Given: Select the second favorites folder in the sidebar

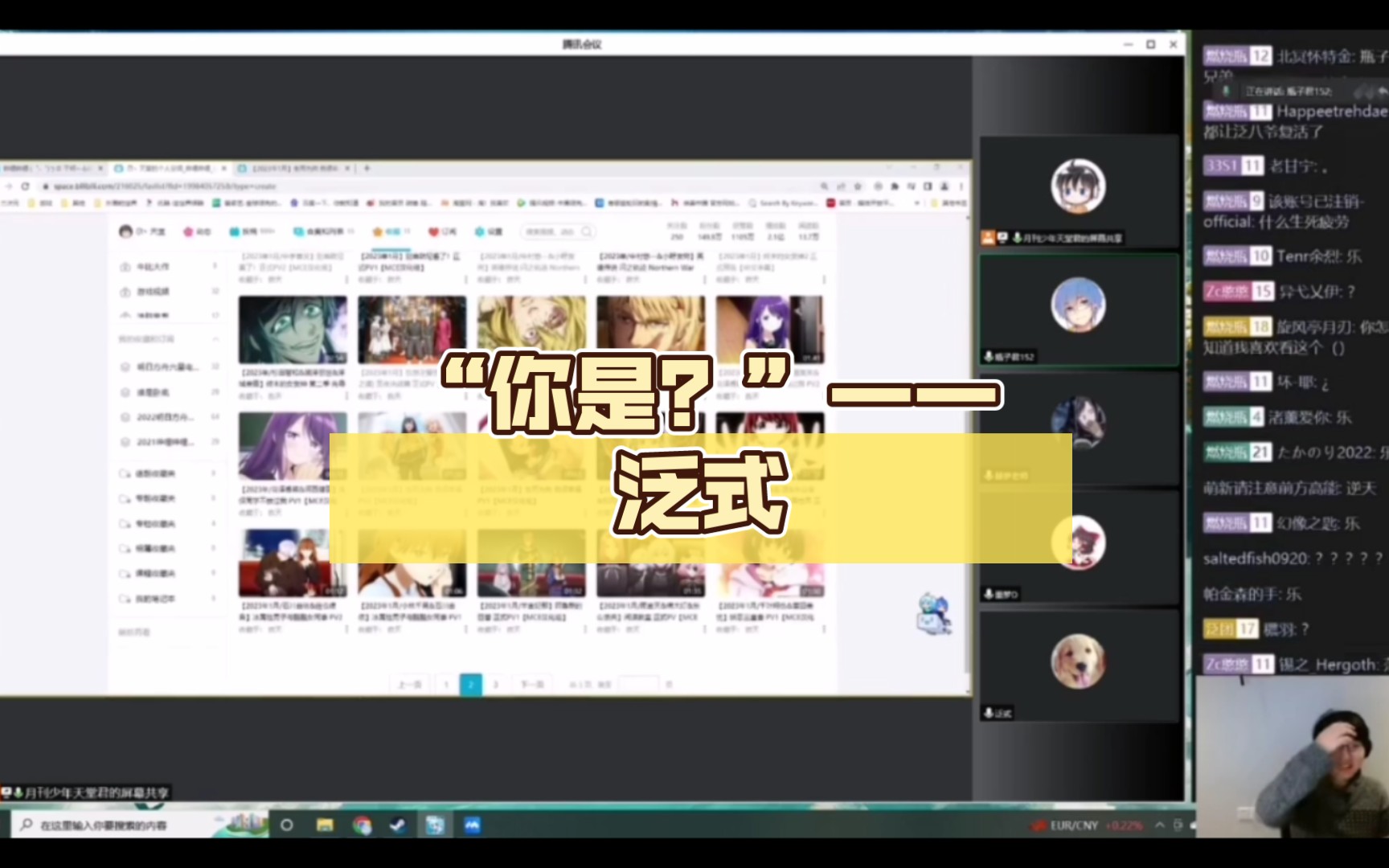Looking at the screenshot, I should pyautogui.click(x=169, y=392).
